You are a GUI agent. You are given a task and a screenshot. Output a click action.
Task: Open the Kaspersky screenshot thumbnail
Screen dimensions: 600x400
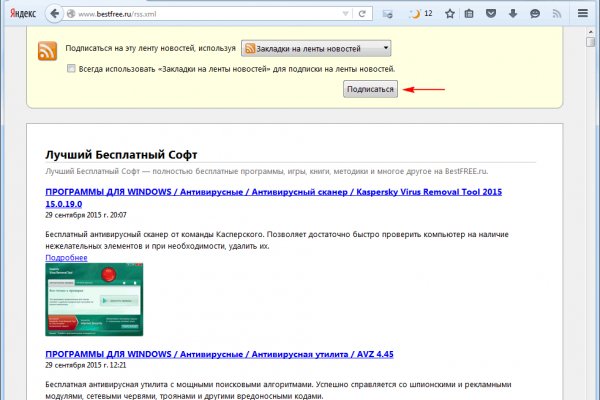[x=94, y=300]
